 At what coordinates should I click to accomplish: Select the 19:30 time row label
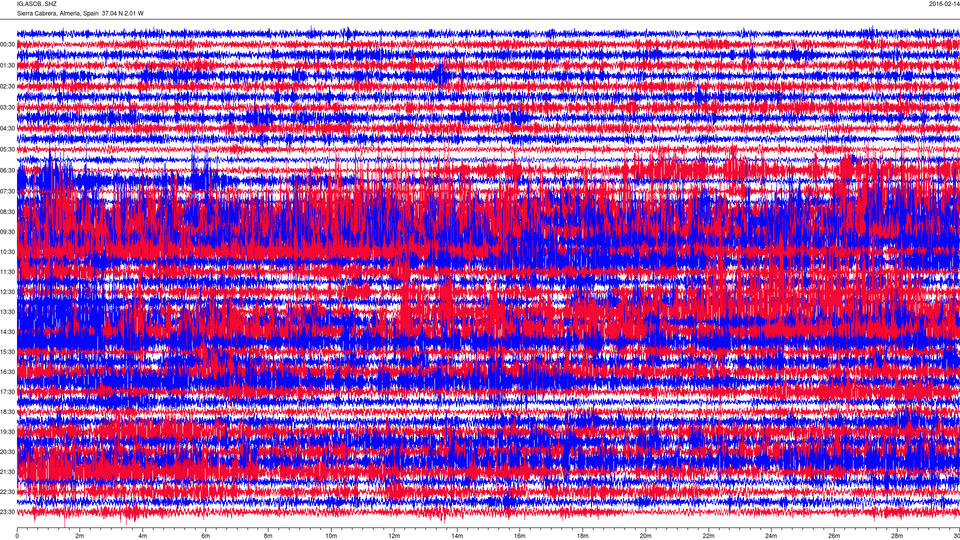pyautogui.click(x=8, y=432)
